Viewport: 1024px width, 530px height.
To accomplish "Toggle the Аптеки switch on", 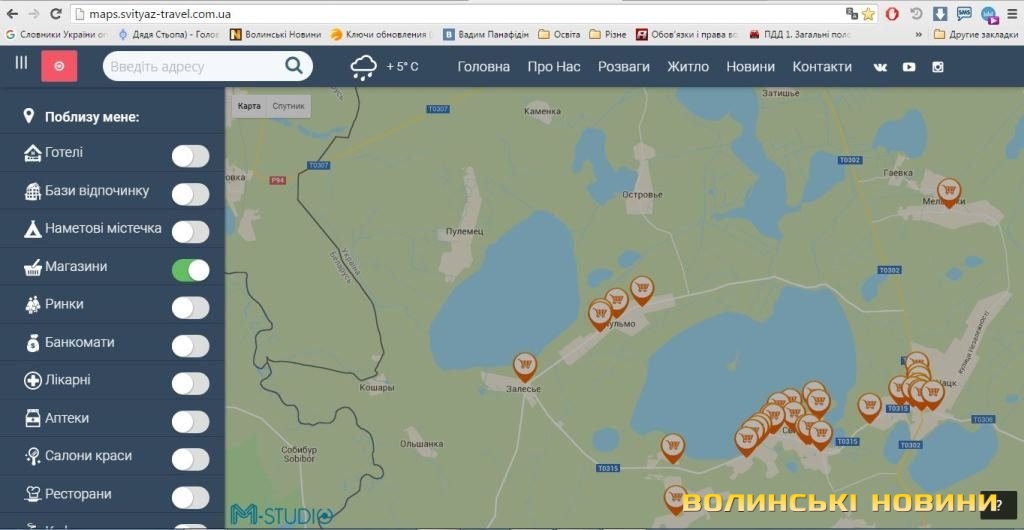I will [190, 421].
